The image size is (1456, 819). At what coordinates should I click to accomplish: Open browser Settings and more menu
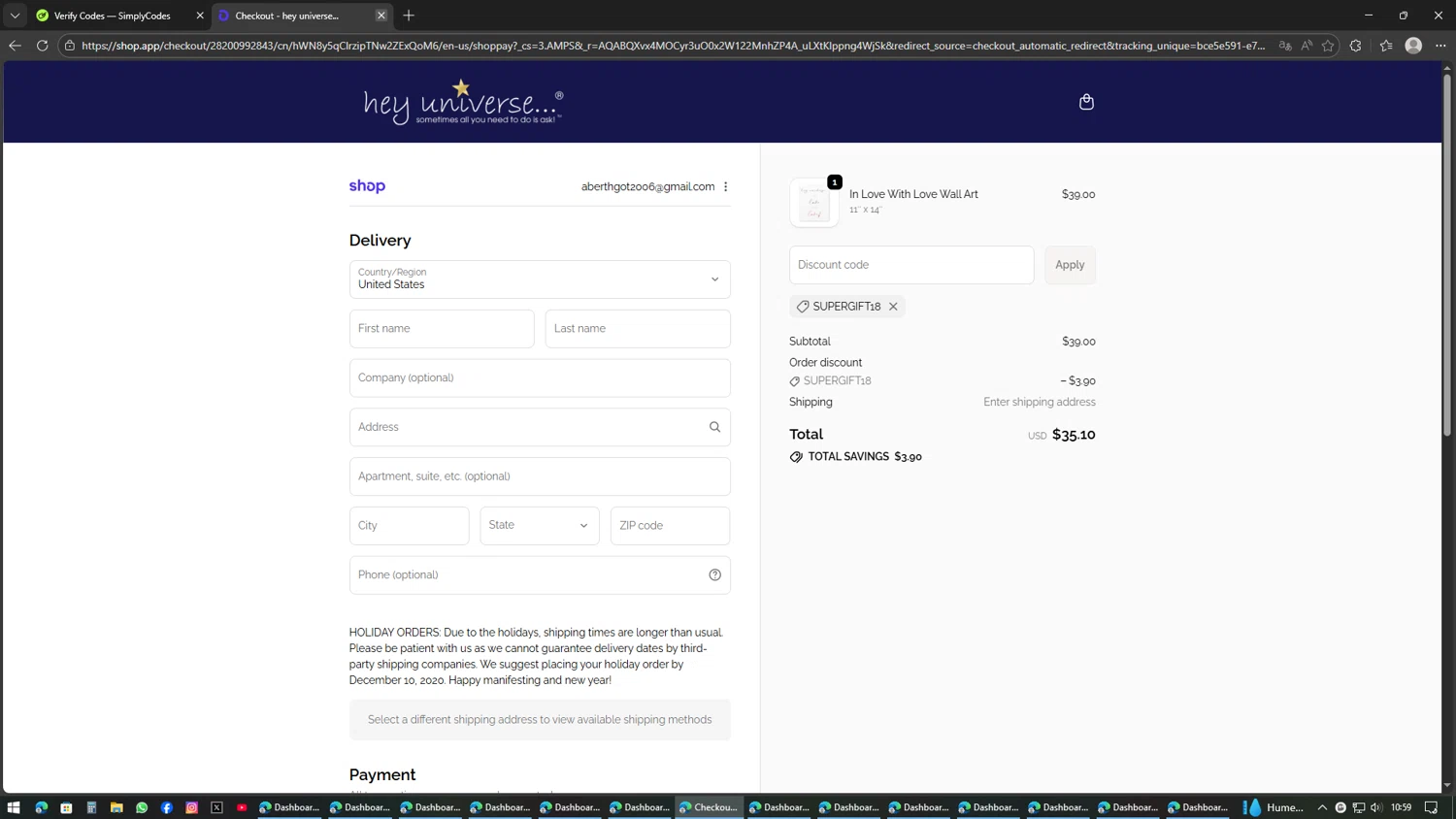tap(1440, 46)
